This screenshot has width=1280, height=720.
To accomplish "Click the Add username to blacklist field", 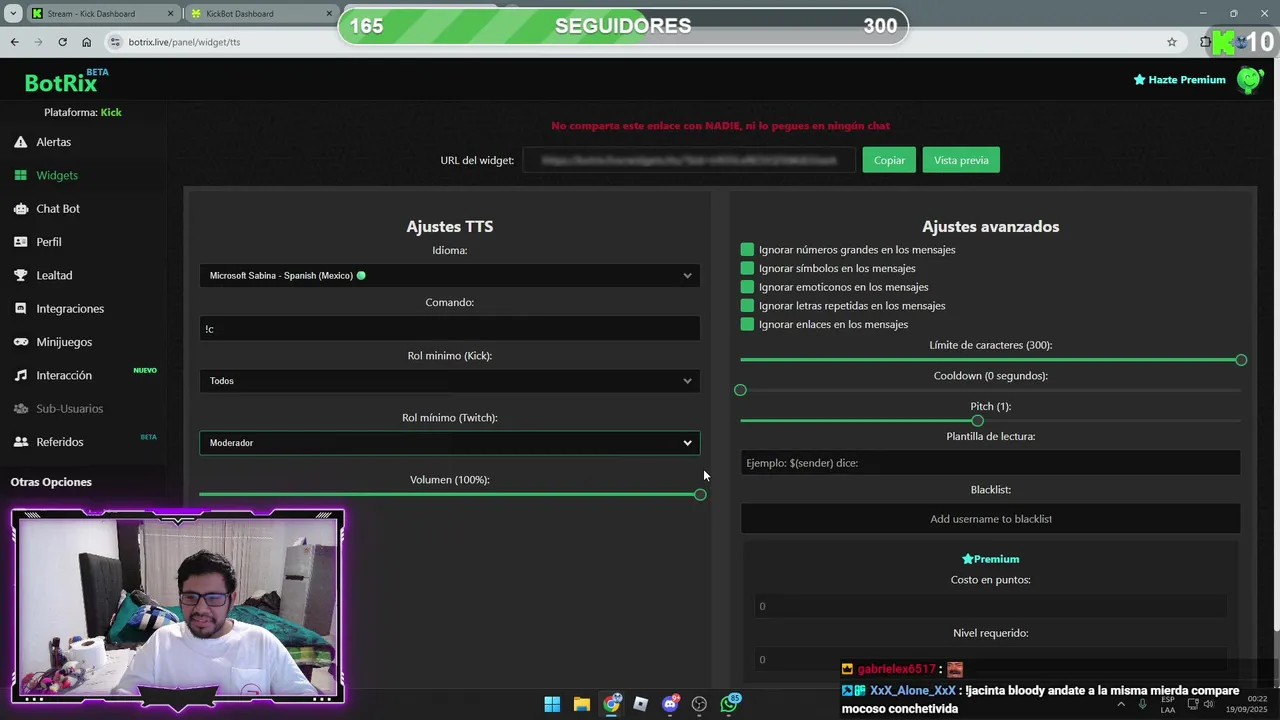I will 990,519.
